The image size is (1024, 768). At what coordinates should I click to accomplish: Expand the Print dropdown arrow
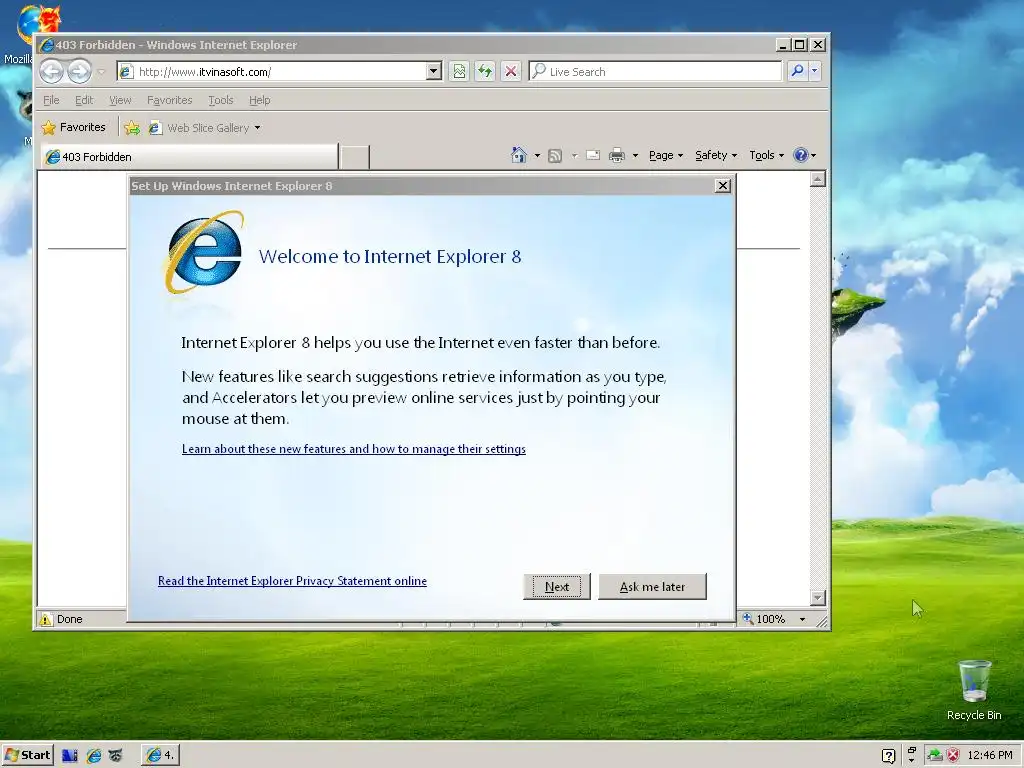pyautogui.click(x=635, y=155)
